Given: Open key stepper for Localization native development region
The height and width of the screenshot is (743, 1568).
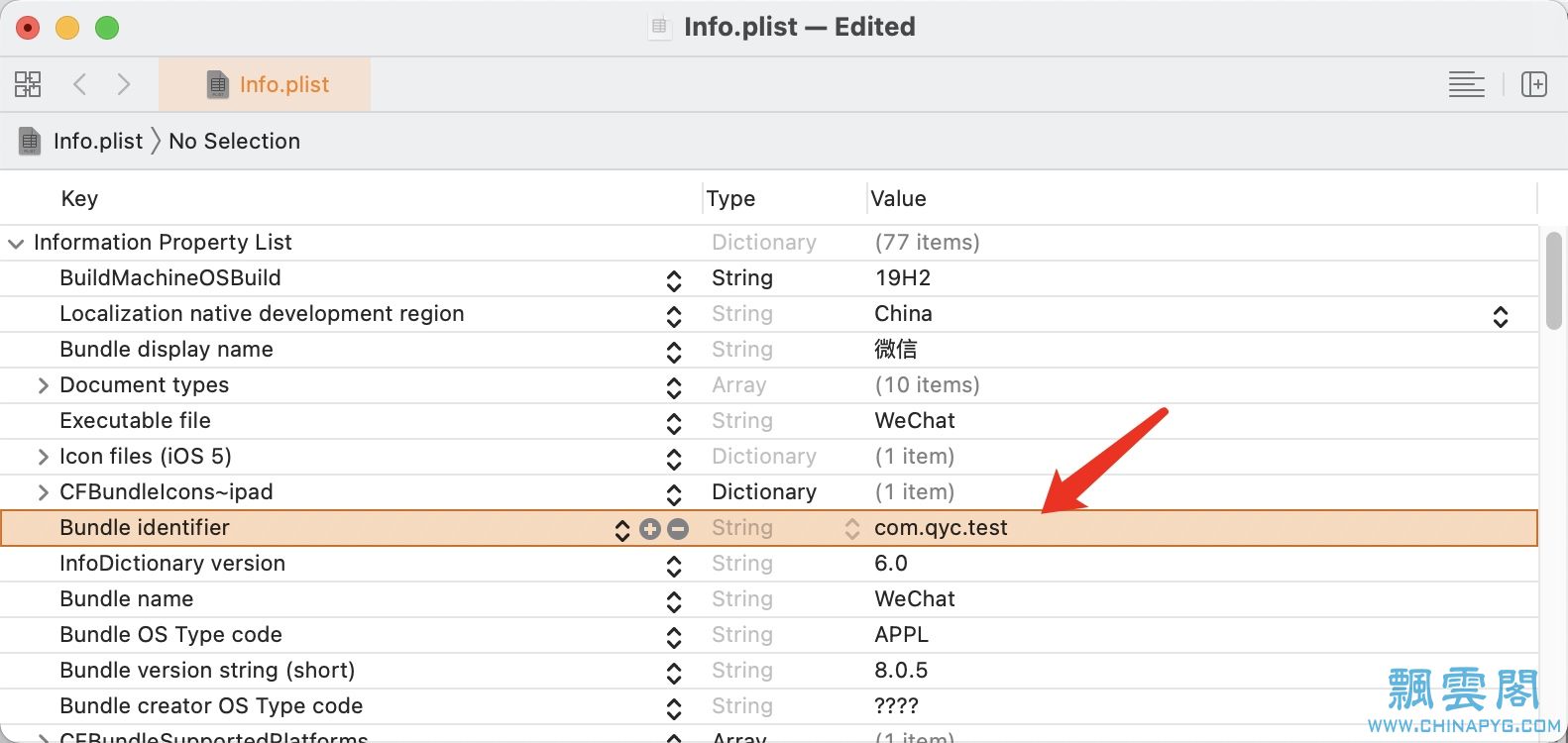Looking at the screenshot, I should 674,317.
